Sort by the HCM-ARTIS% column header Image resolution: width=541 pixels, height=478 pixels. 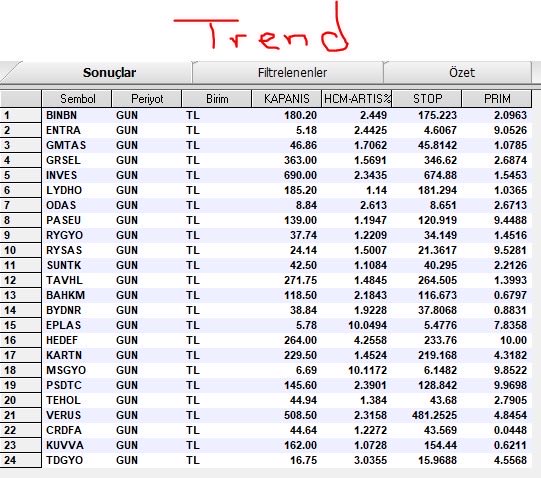[357, 99]
